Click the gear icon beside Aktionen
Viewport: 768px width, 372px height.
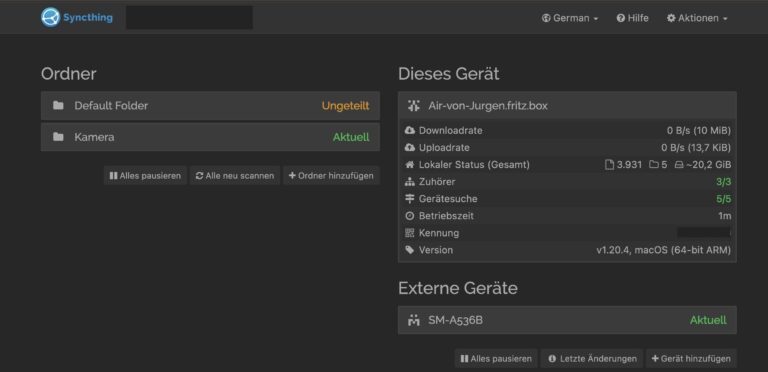point(671,18)
